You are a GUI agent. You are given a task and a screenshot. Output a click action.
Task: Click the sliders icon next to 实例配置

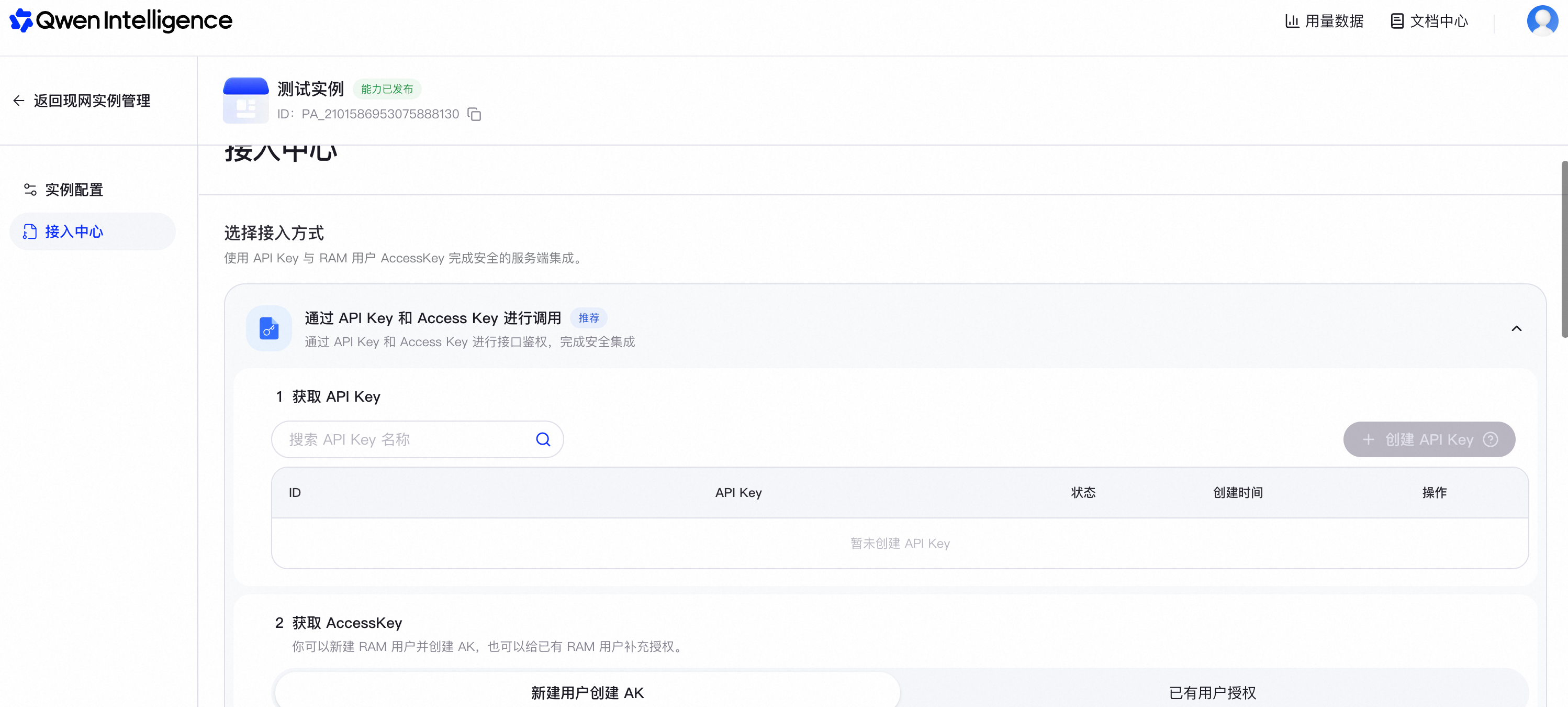pos(30,190)
